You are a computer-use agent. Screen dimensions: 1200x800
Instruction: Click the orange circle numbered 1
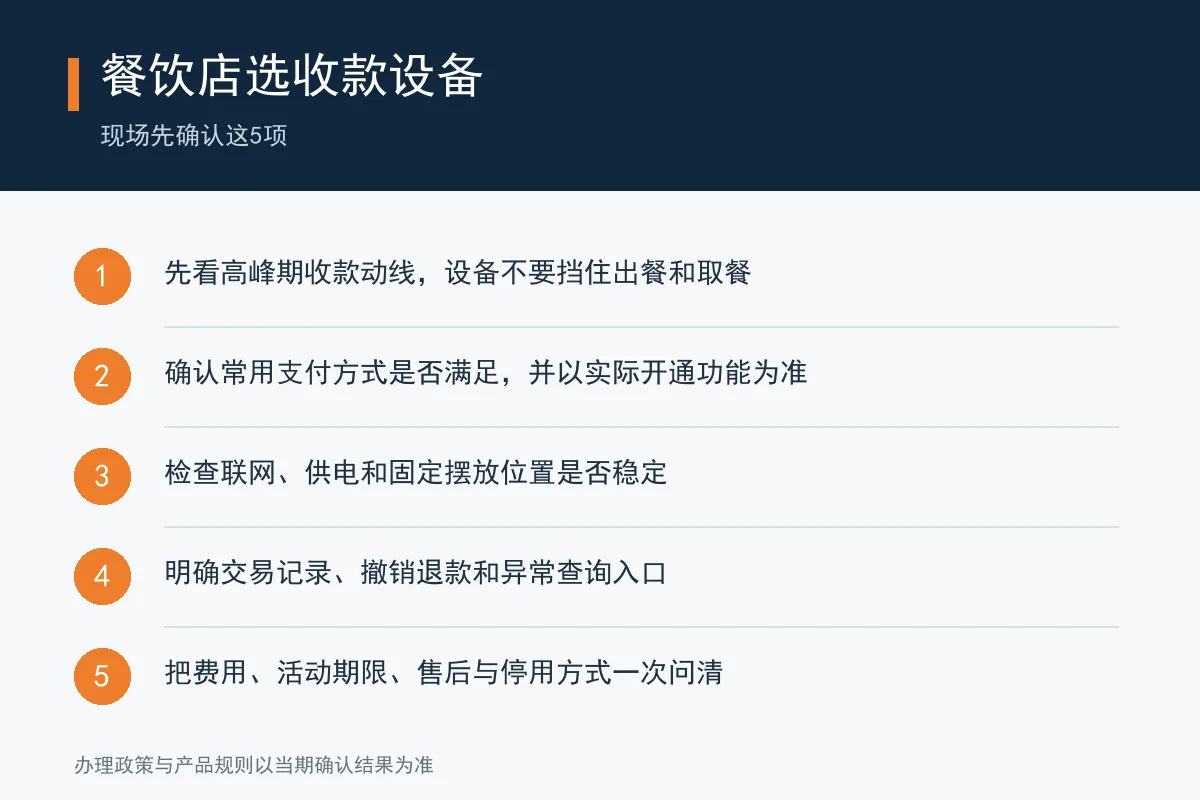point(102,276)
